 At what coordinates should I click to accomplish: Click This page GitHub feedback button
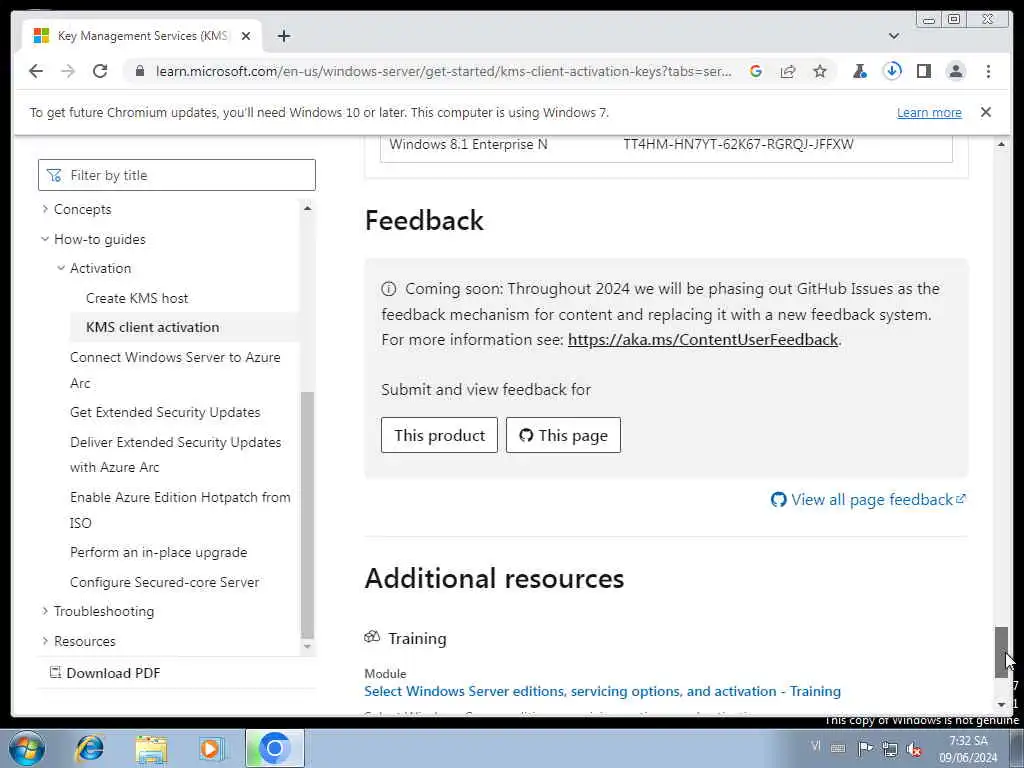pos(564,435)
